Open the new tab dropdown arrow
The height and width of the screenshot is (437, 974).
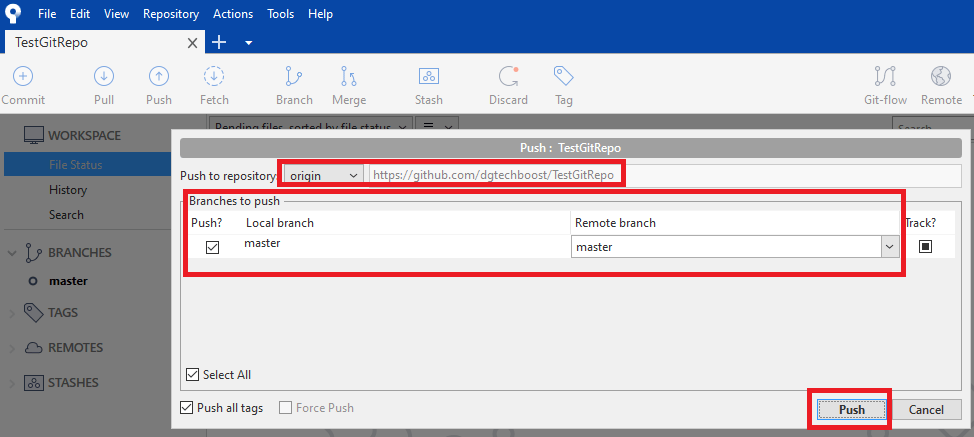248,42
